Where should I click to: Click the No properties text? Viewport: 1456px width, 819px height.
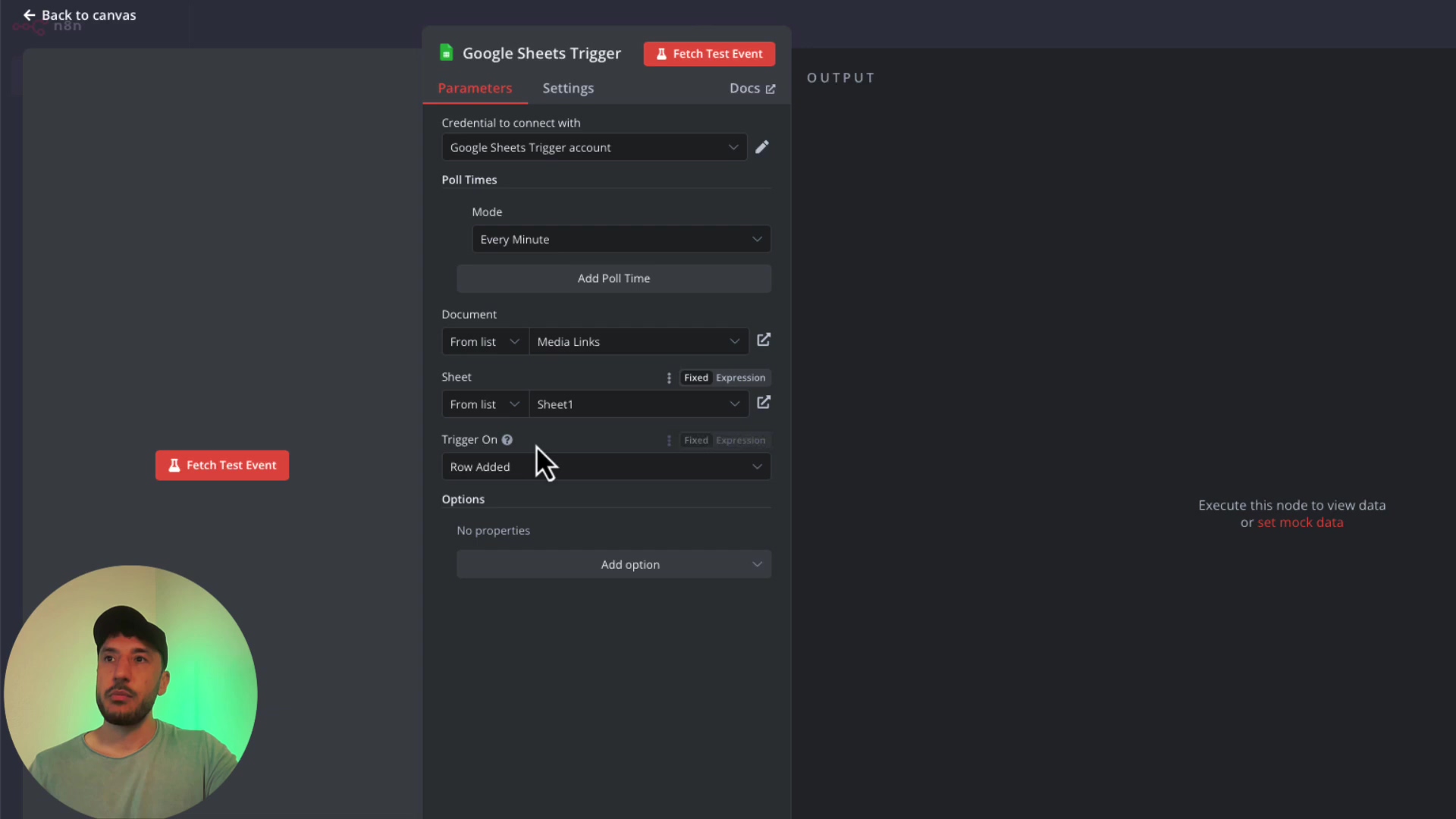(x=494, y=530)
